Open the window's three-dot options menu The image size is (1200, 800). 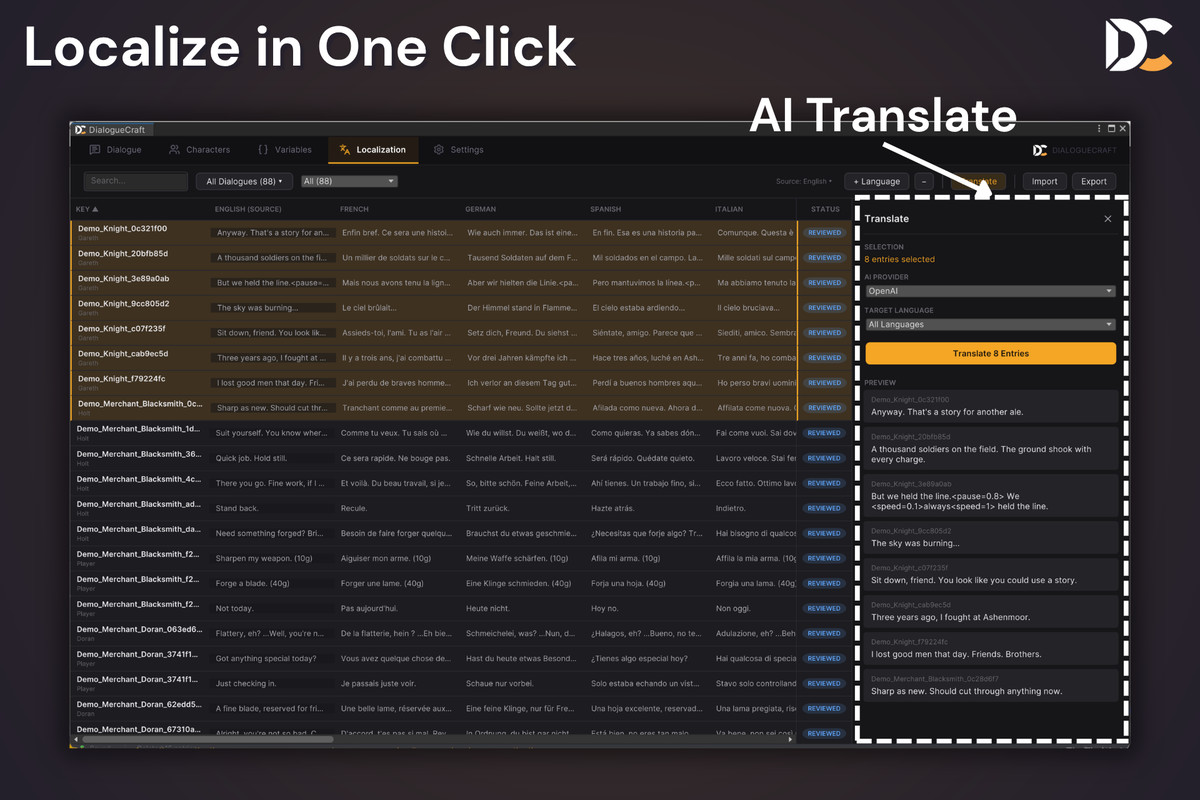click(1099, 129)
